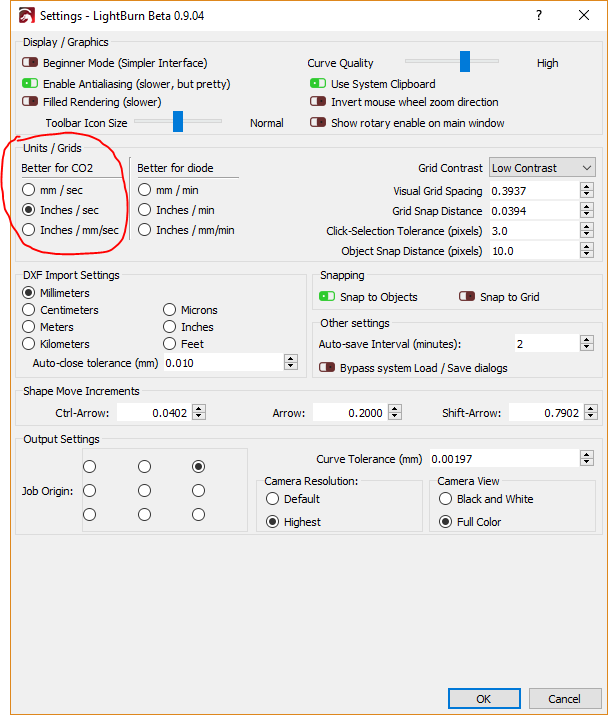Image resolution: width=608 pixels, height=715 pixels.
Task: Click the Object Snap Distance field
Action: (535, 251)
